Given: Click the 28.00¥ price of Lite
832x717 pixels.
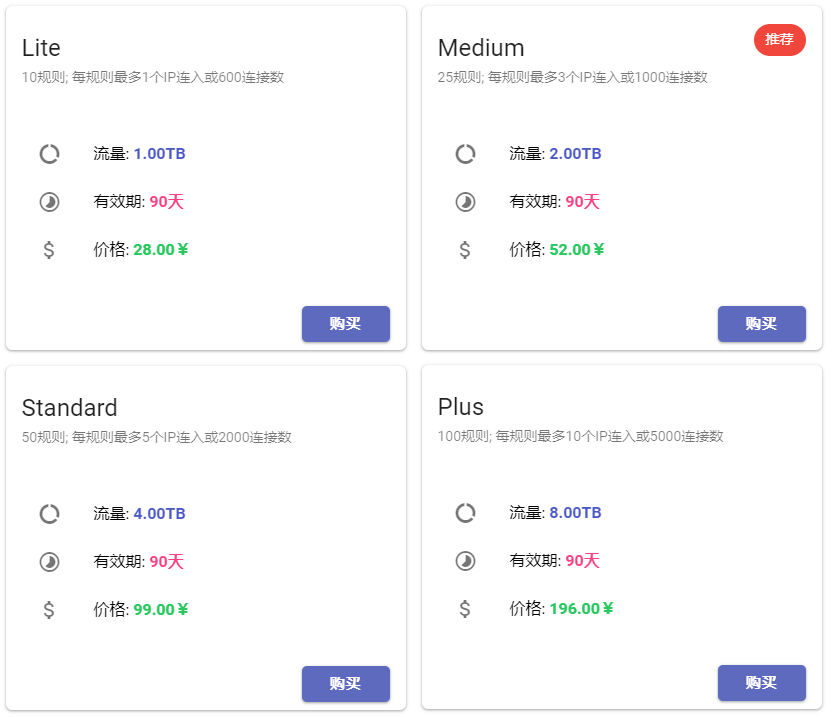Looking at the screenshot, I should click(161, 249).
